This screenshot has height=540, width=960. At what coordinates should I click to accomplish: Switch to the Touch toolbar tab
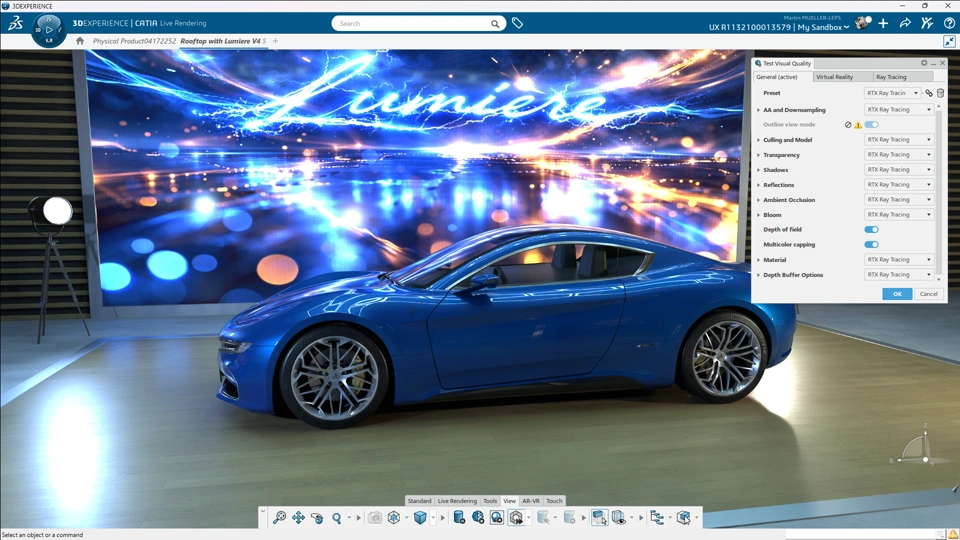point(554,501)
